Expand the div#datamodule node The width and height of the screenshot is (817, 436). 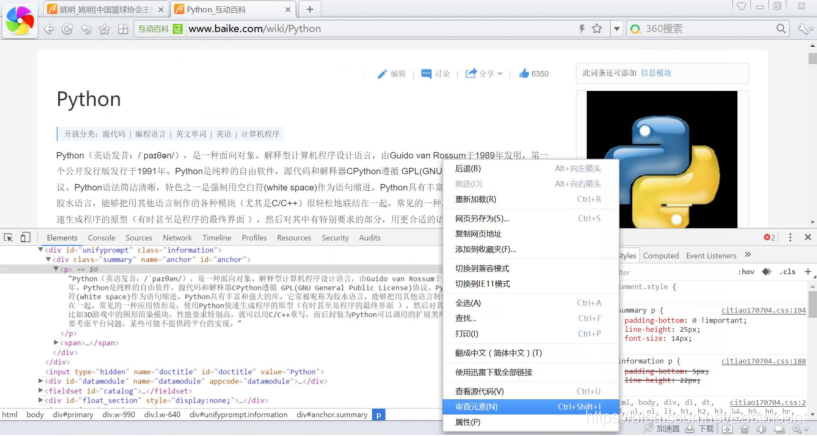point(41,381)
